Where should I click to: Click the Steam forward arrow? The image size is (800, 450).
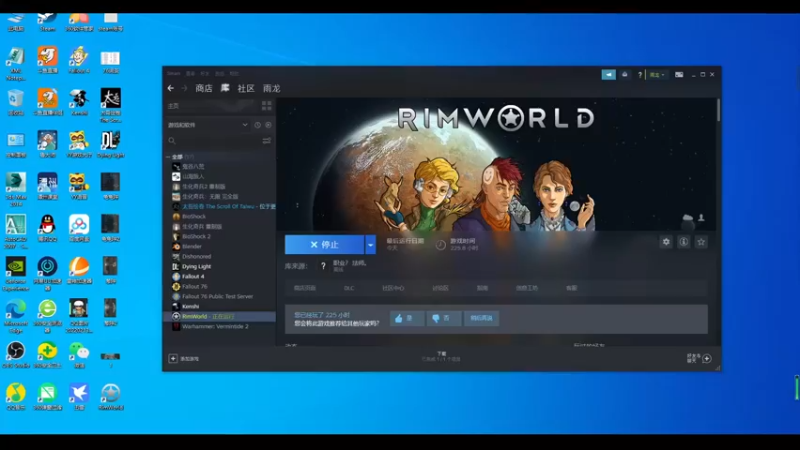click(184, 88)
